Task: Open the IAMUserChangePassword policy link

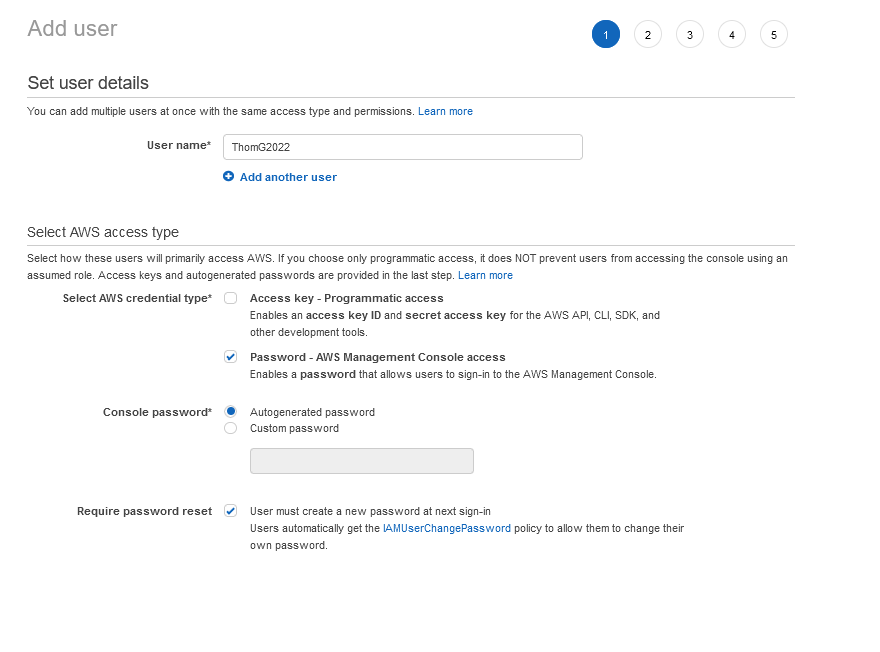Action: click(x=446, y=528)
